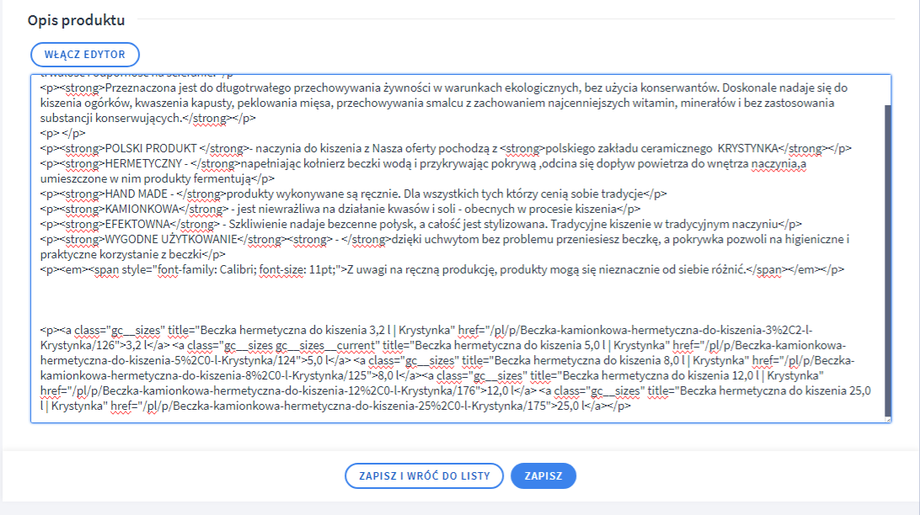Screen dimensions: 920x515
Task: Click 'umieszczone w nim produkty fermentują' text
Action: (x=146, y=179)
